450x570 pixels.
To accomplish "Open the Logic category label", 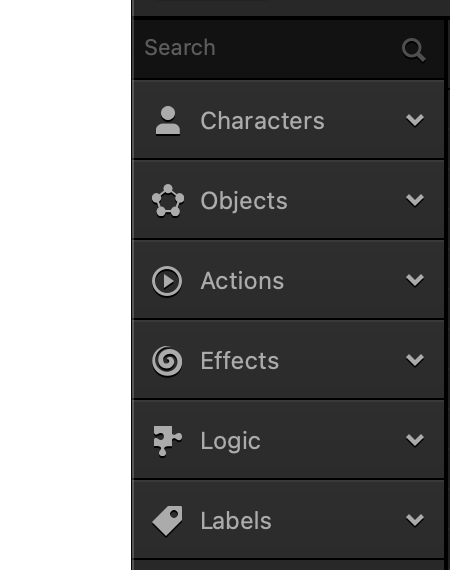I will point(230,441).
